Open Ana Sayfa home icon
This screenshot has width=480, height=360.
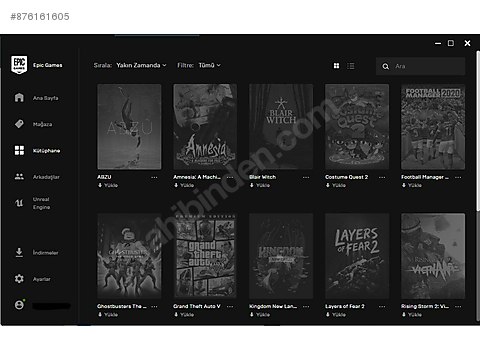tap(19, 98)
